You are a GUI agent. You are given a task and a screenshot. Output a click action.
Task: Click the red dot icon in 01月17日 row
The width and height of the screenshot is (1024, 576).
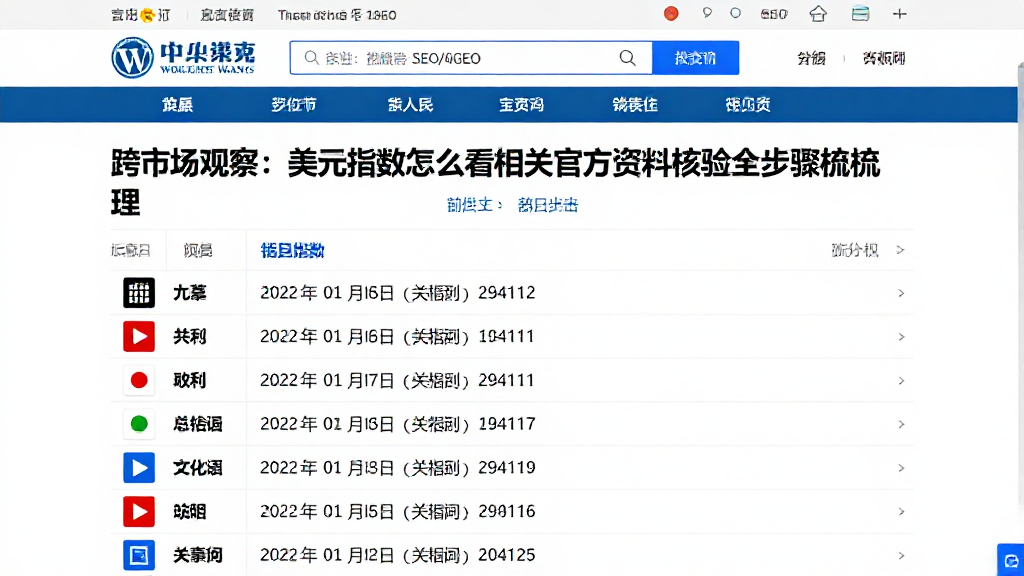pos(139,380)
